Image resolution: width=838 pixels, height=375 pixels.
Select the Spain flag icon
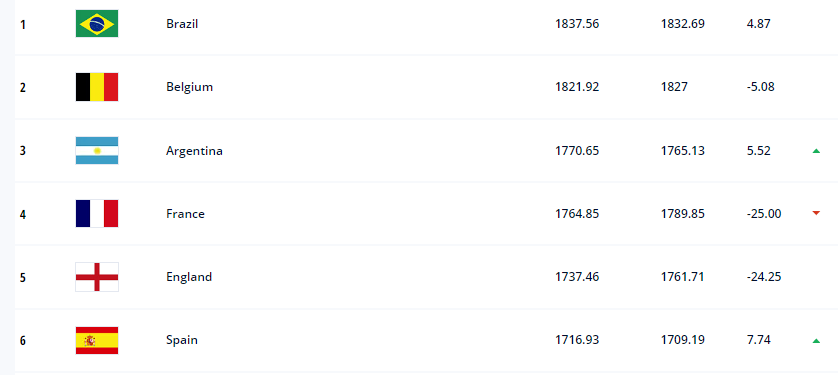click(97, 340)
